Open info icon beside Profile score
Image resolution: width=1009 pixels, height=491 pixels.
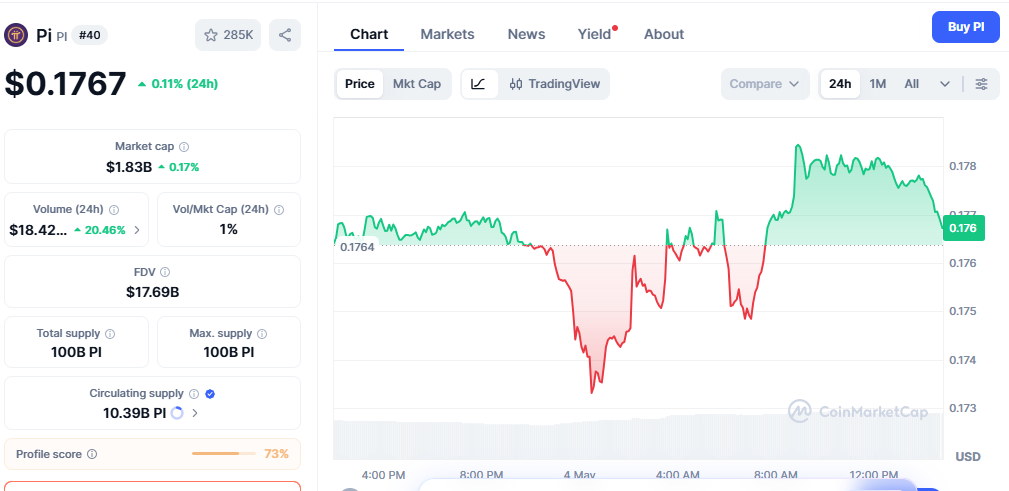[92, 454]
